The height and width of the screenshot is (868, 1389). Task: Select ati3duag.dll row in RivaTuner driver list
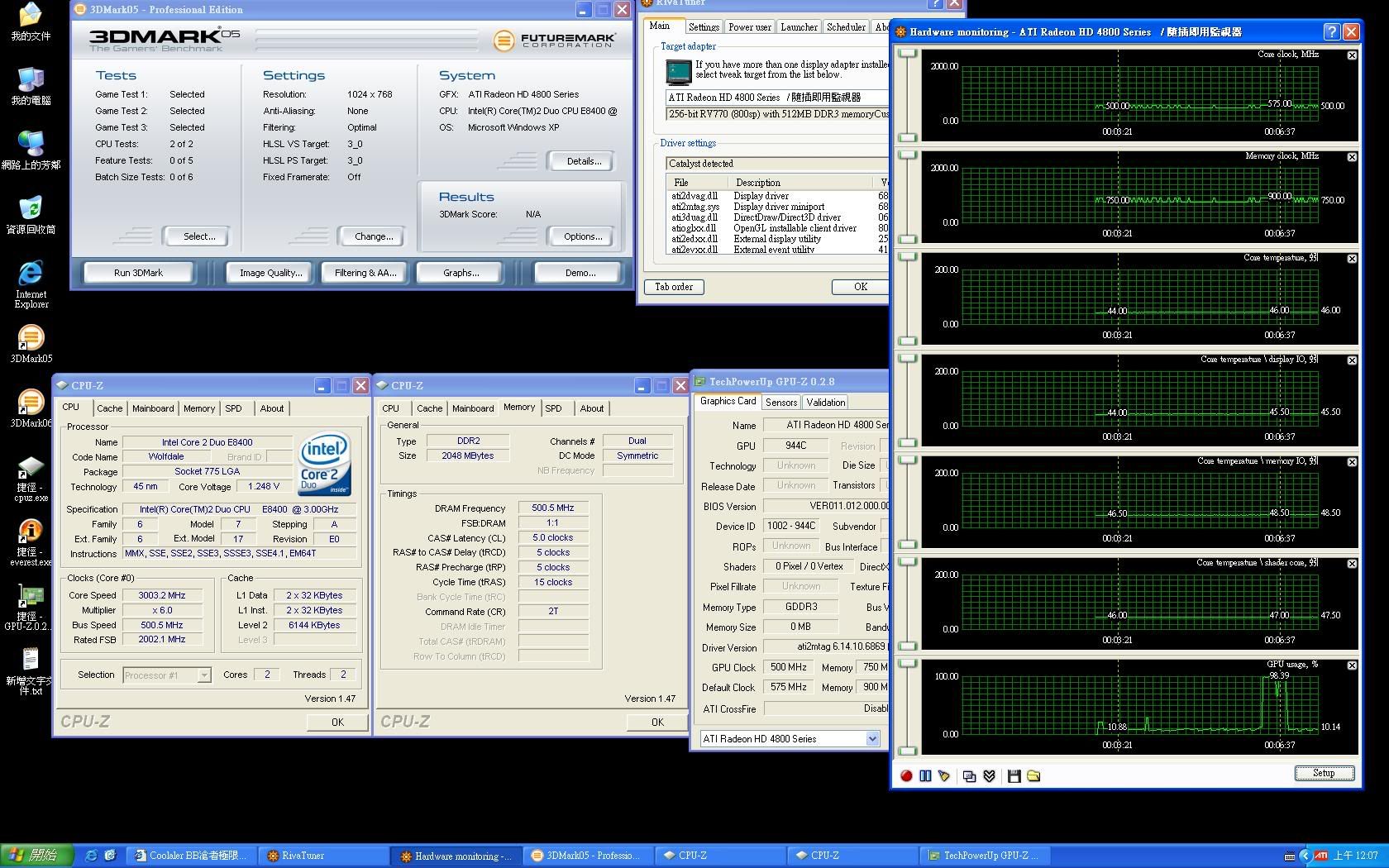pos(776,217)
